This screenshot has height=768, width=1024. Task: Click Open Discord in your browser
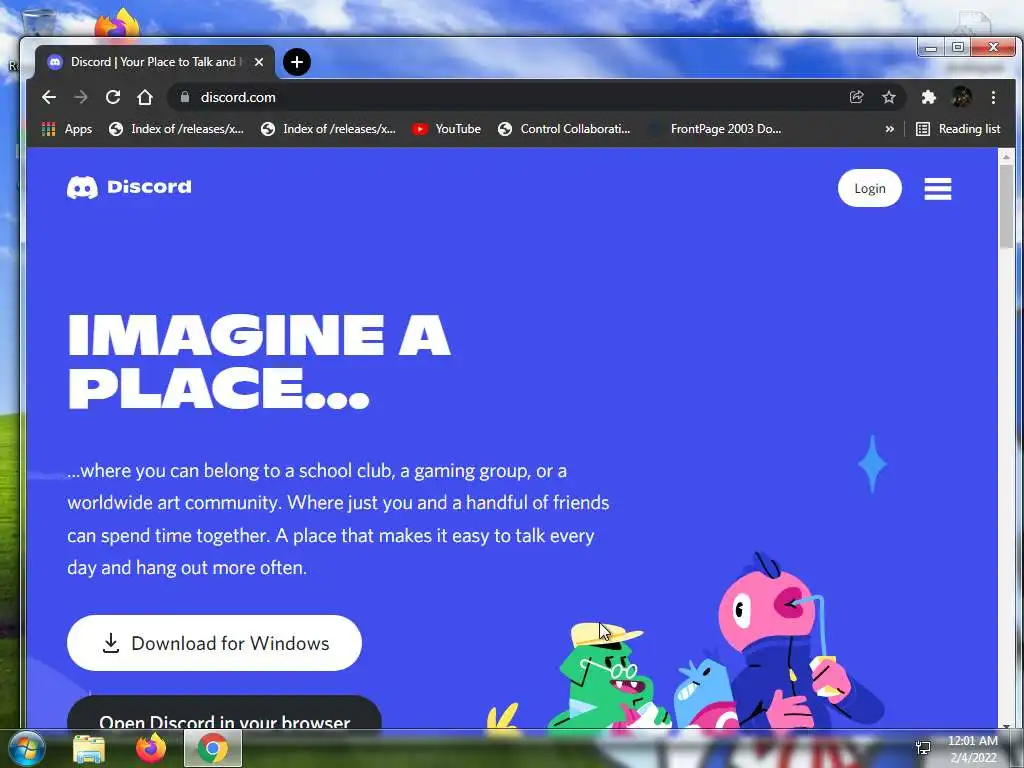pyautogui.click(x=224, y=714)
